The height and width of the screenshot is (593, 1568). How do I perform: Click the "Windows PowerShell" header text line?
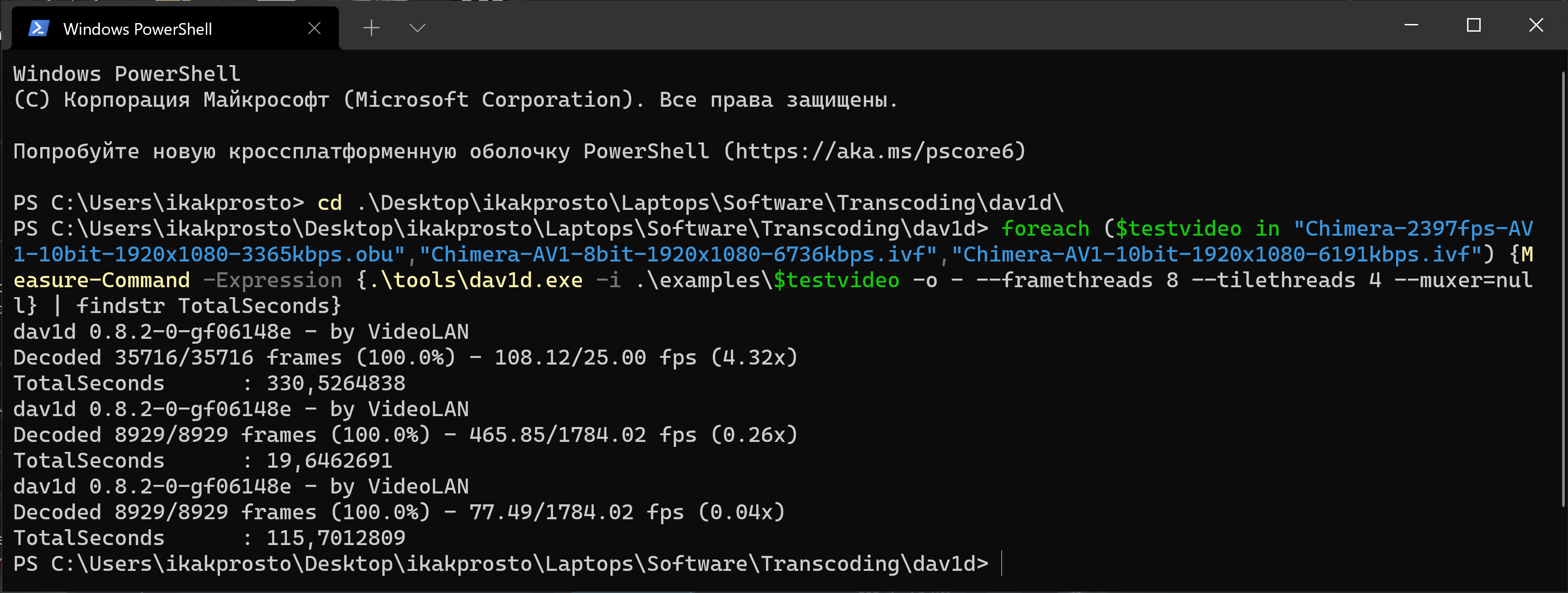click(127, 74)
